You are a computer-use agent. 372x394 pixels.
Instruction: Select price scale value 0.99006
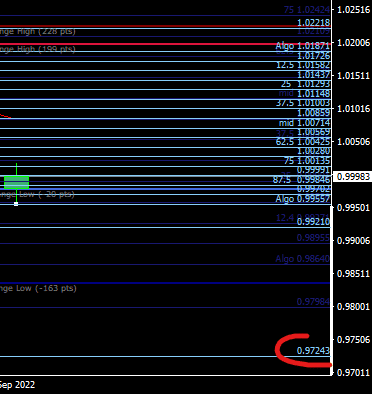tap(354, 241)
